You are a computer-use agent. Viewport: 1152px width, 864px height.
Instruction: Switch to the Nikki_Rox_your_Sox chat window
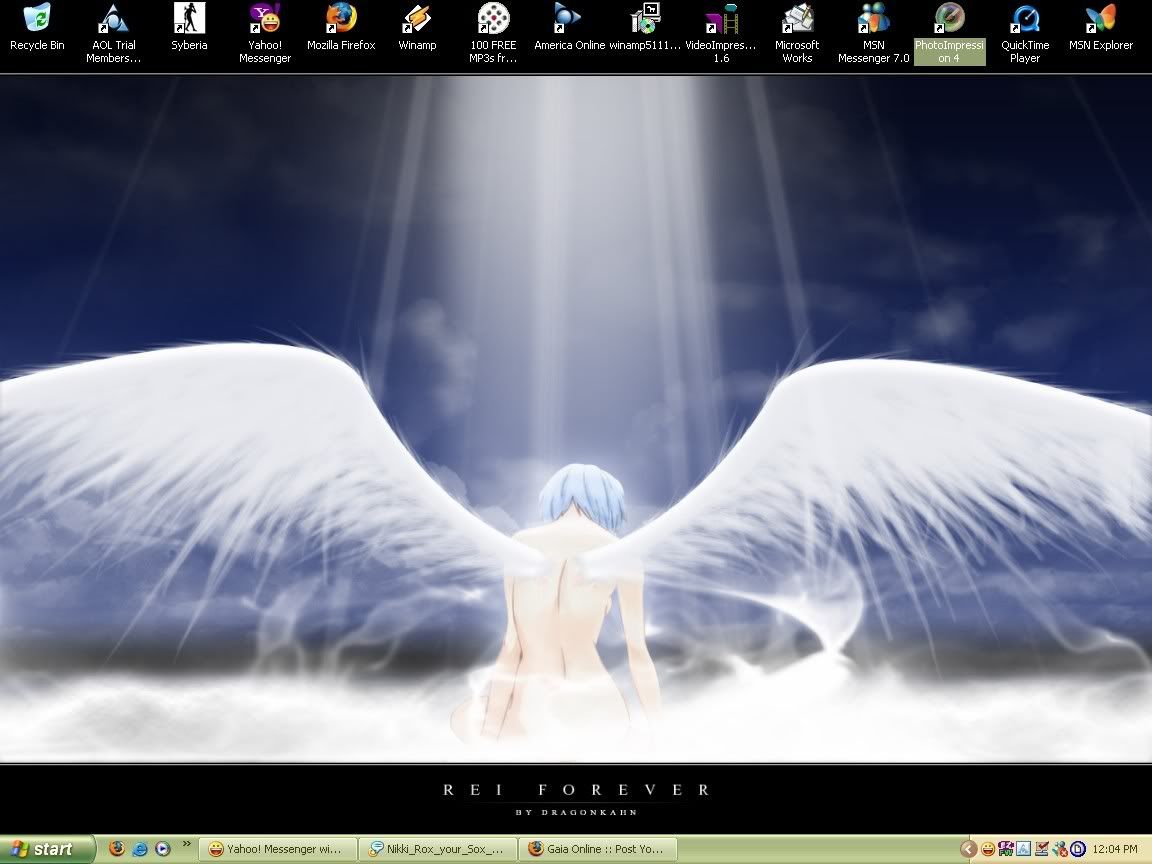tap(438, 849)
